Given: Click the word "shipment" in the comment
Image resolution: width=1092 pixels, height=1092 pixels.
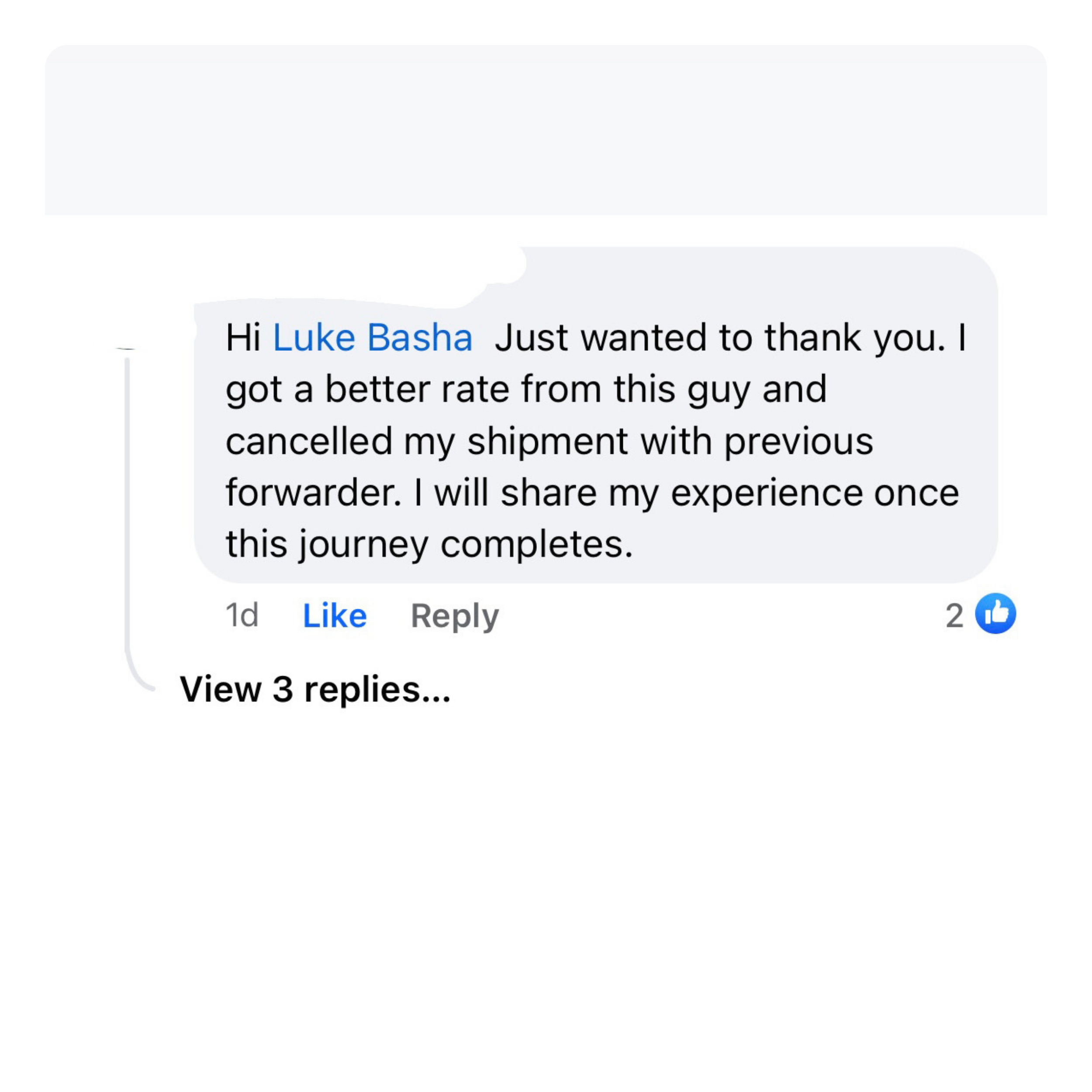Looking at the screenshot, I should click(x=547, y=442).
